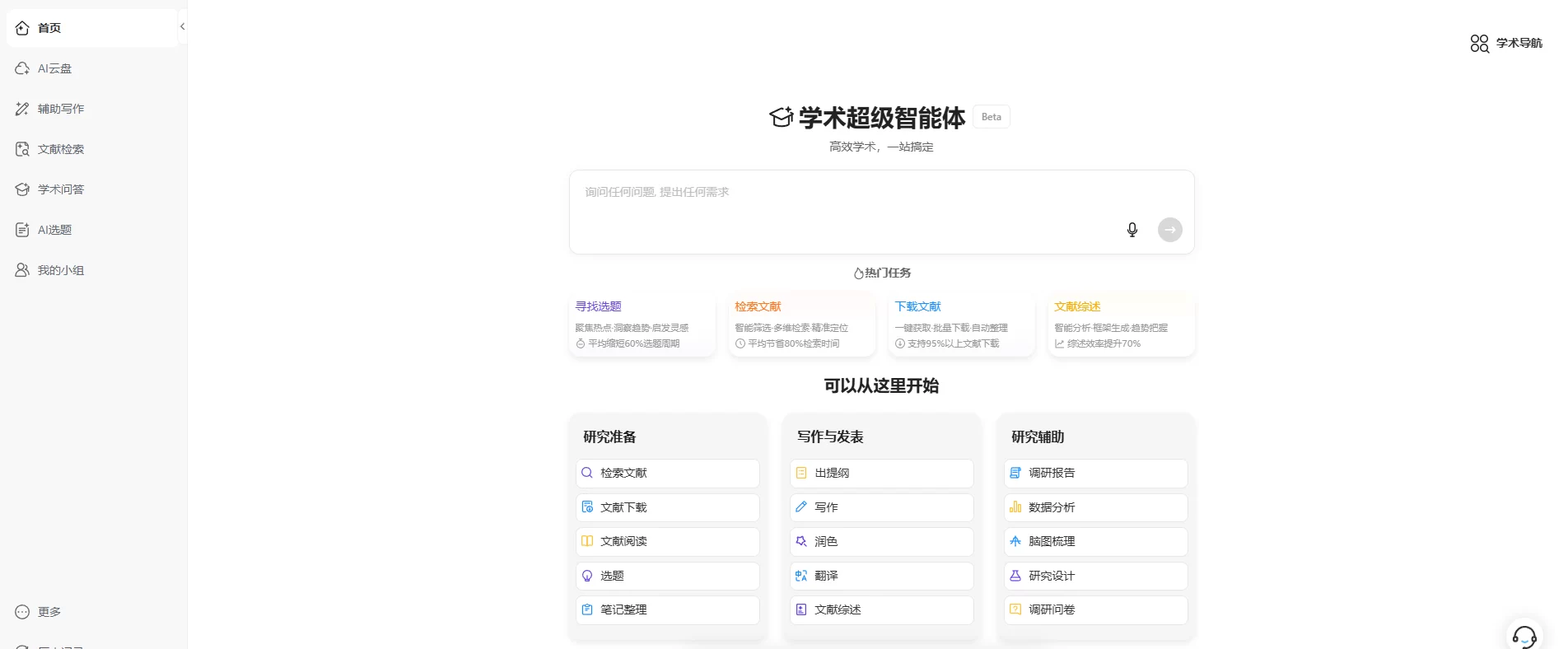Open the 寻找选题 hot task card

coord(642,324)
